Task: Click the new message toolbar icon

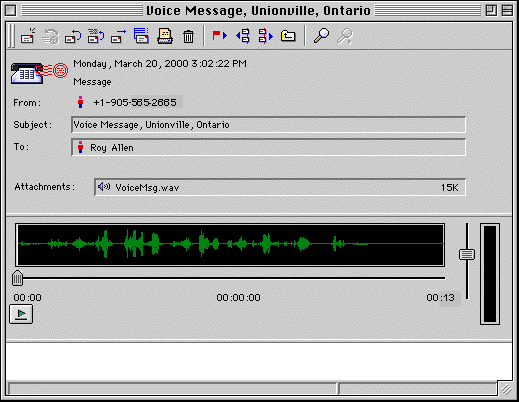Action: click(28, 36)
